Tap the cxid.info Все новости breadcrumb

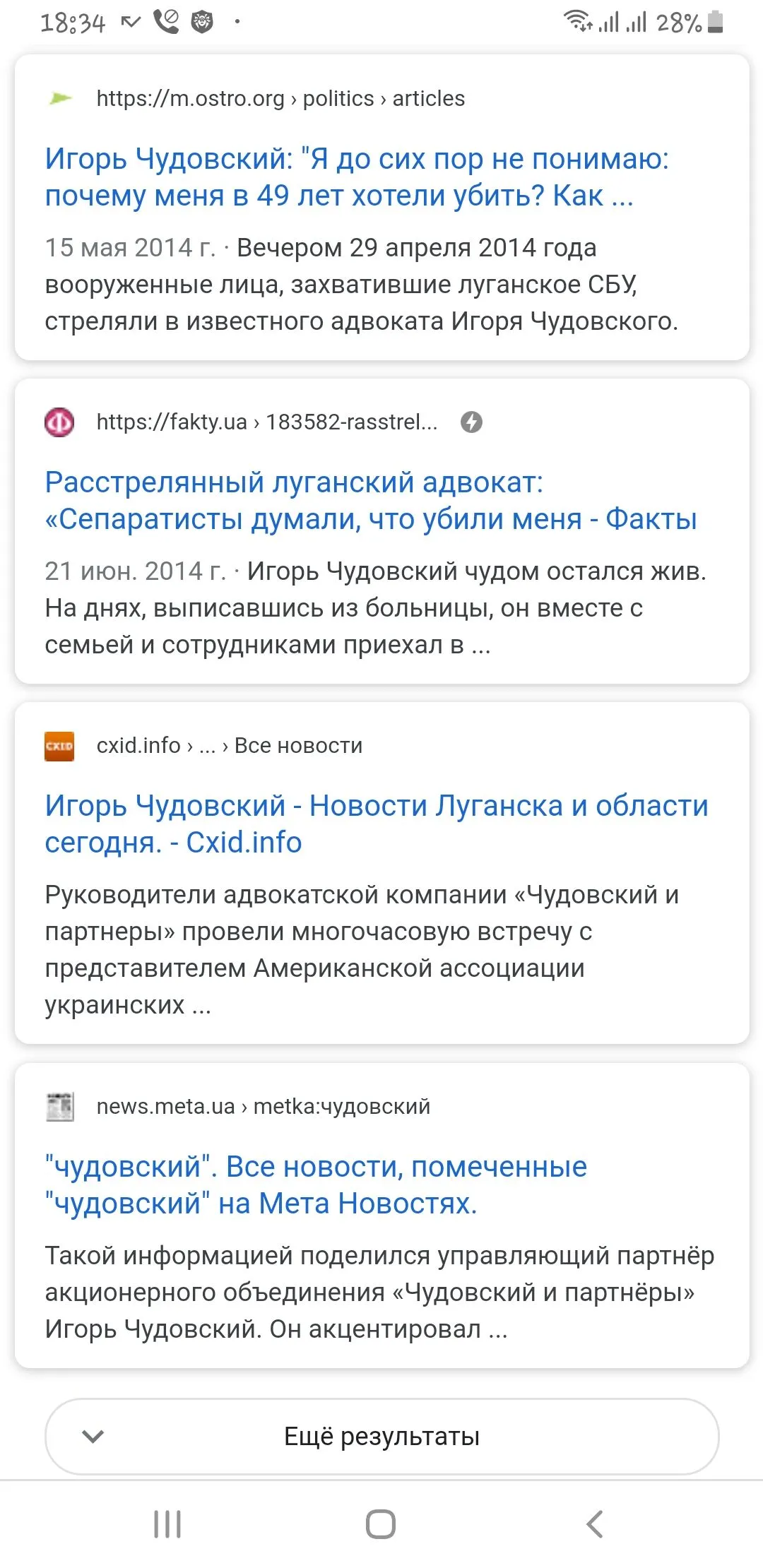[230, 746]
